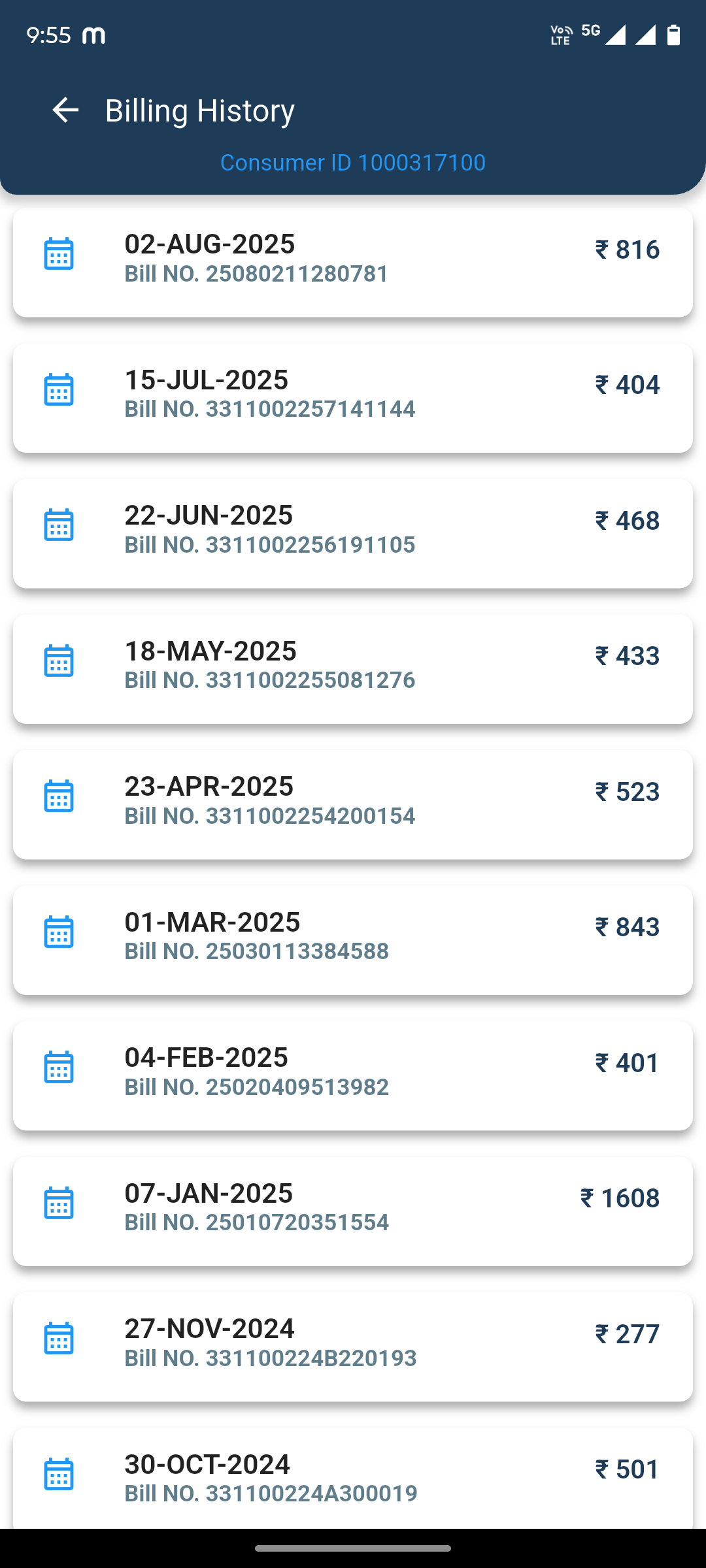Tap calendar icon for 02-AUG-2025 bill
Screen dimensions: 706x1568
tap(59, 254)
